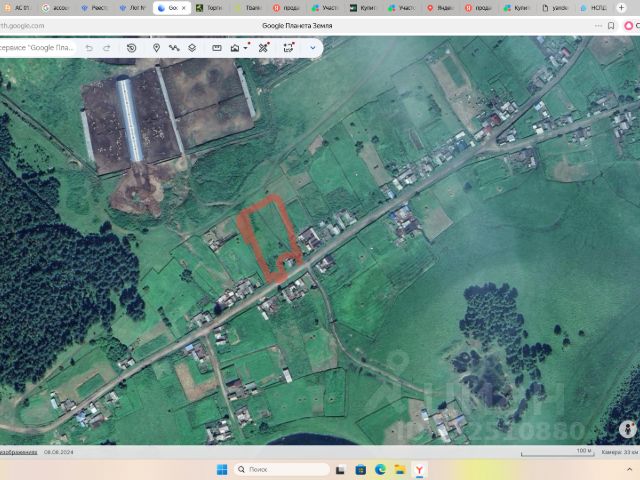The width and height of the screenshot is (640, 480).
Task: Open the historical imagery clock tool
Action: [131, 48]
